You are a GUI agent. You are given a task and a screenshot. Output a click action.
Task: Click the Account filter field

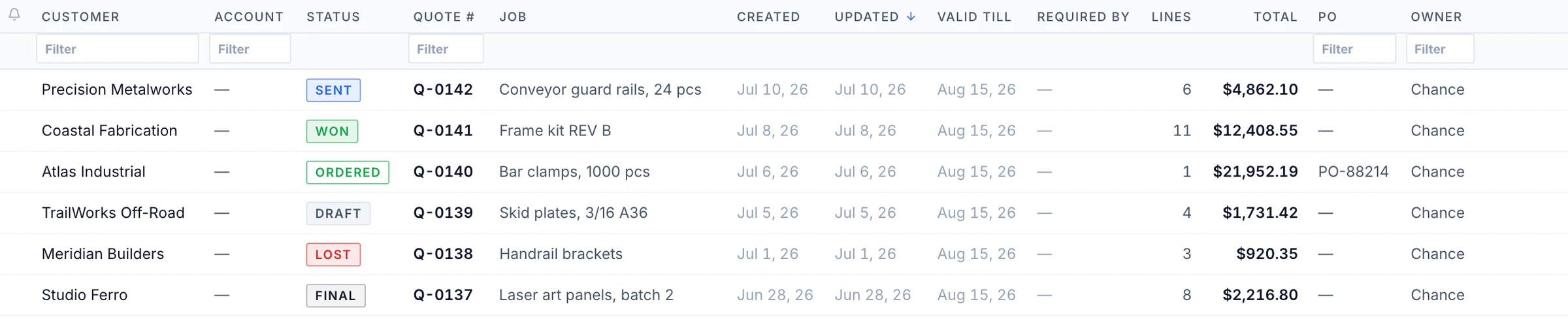(250, 49)
